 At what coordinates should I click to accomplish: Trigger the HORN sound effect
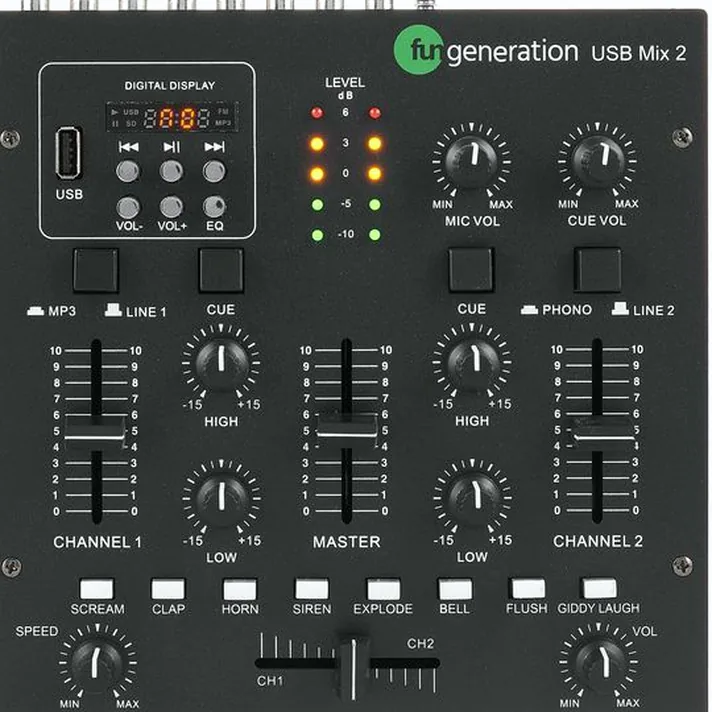pos(240,589)
